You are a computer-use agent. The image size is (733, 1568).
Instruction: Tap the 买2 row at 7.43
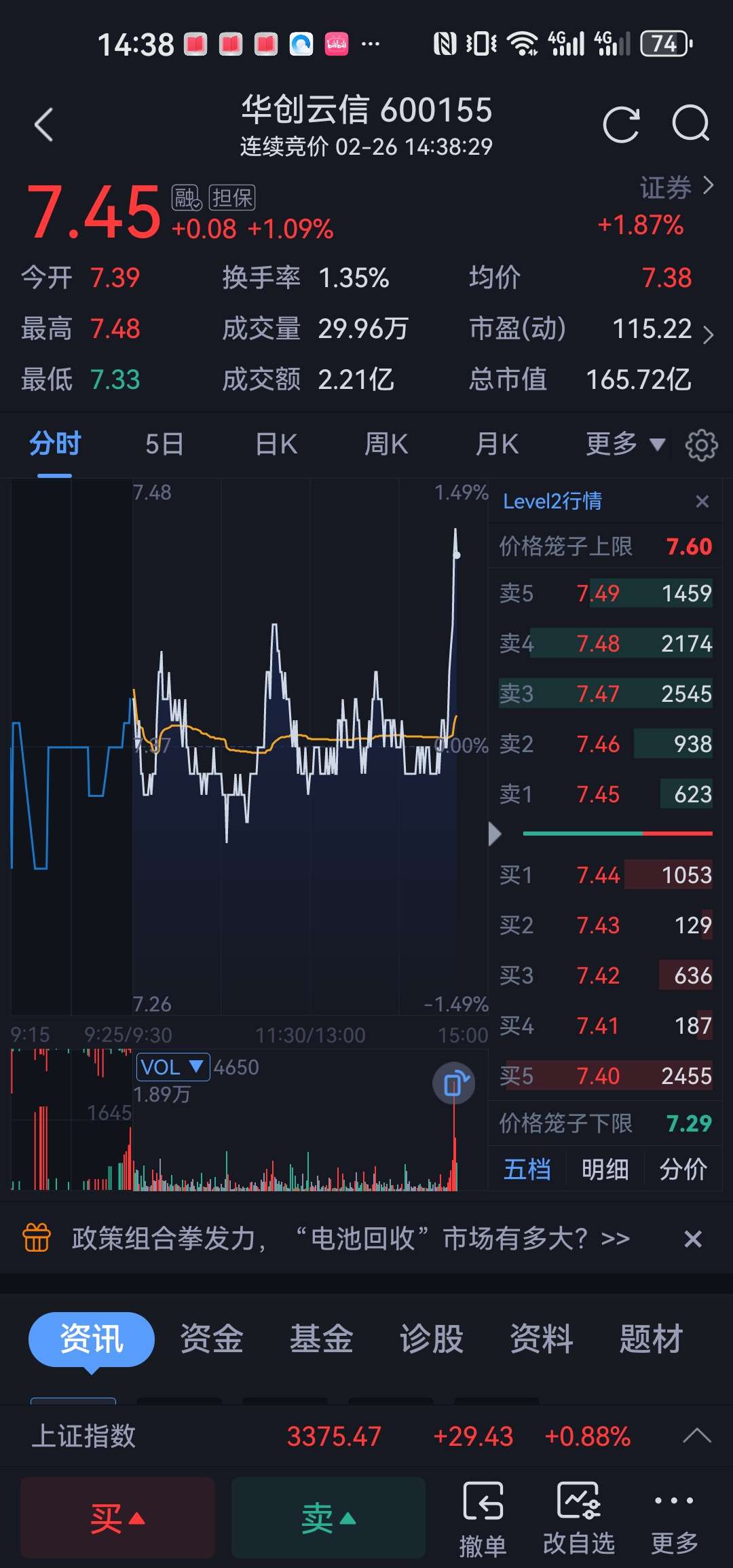coord(605,925)
